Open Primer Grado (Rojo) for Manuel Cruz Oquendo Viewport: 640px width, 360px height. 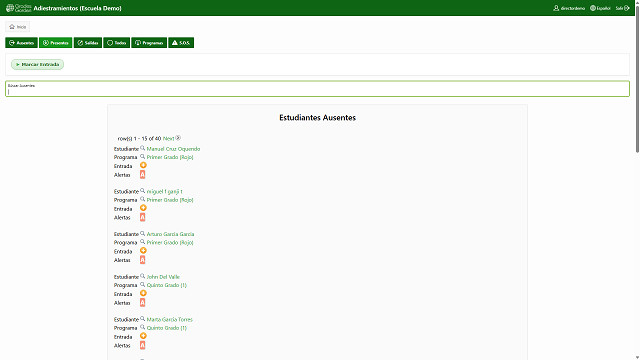coord(170,157)
